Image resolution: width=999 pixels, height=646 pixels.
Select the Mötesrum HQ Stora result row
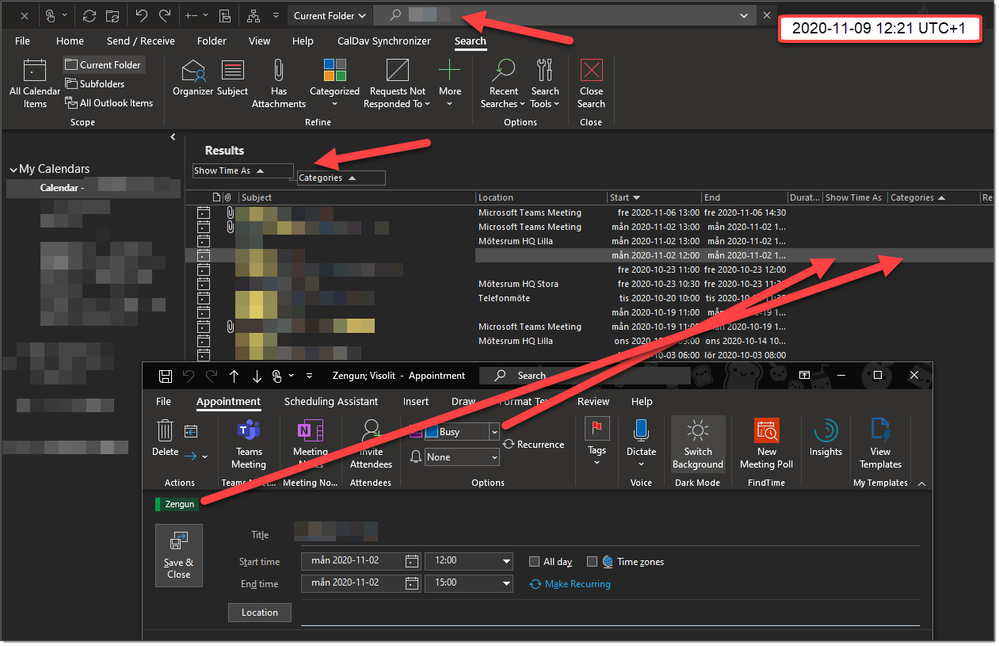click(589, 284)
